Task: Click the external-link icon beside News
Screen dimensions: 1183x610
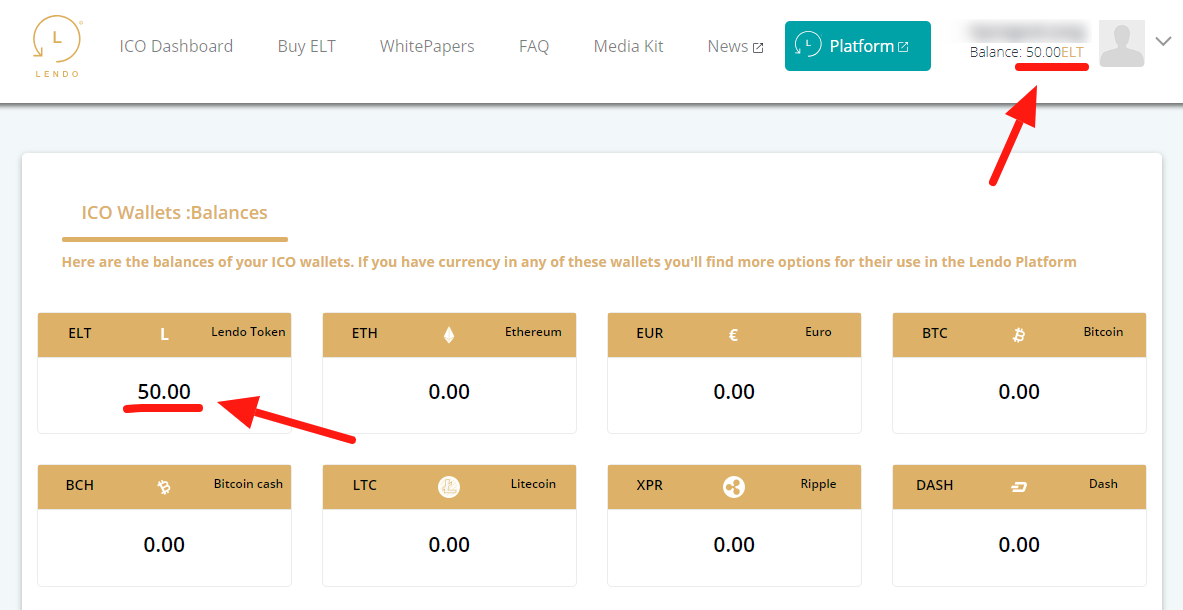Action: pos(758,48)
